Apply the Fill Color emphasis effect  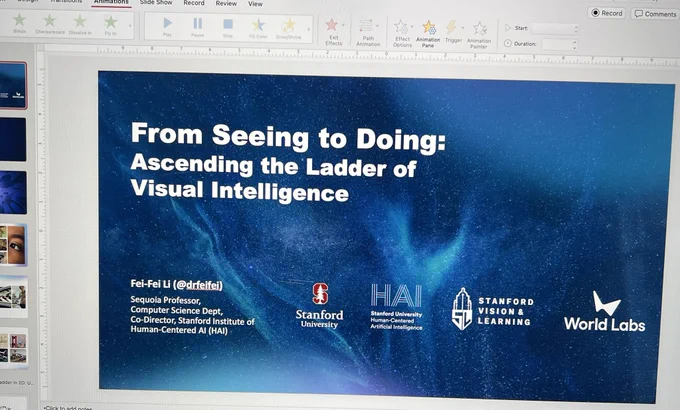(x=258, y=28)
